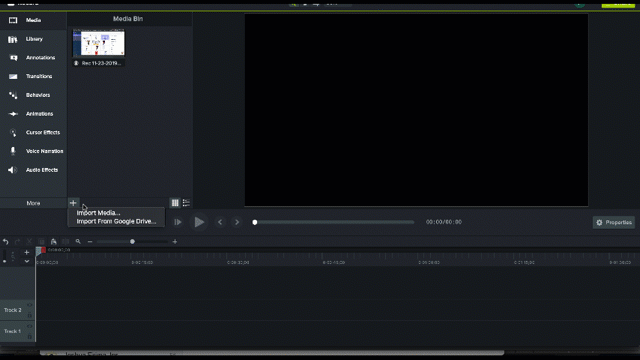Click the playback scrubber handle
Screen dimensions: 640x360
point(255,222)
